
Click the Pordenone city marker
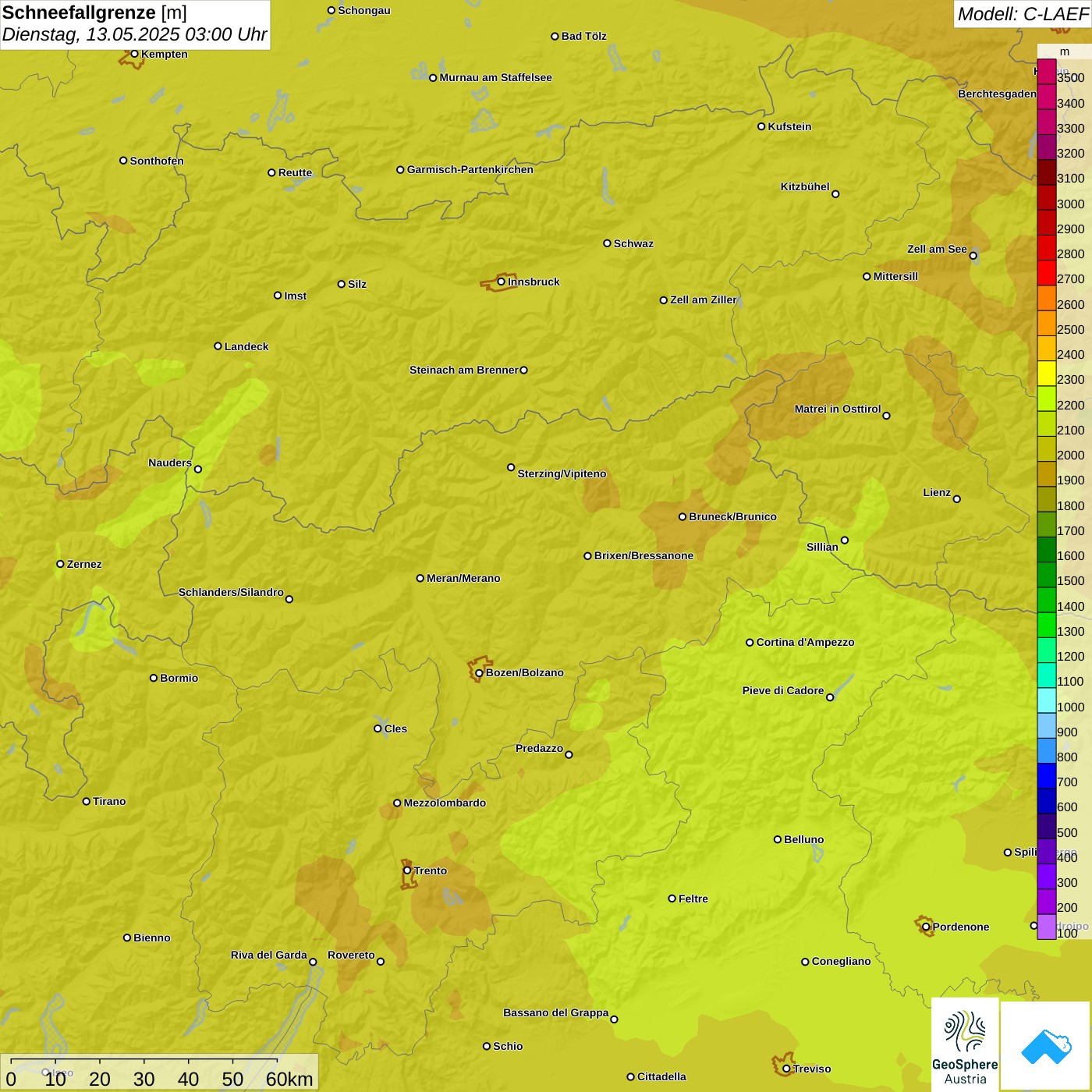tap(926, 927)
